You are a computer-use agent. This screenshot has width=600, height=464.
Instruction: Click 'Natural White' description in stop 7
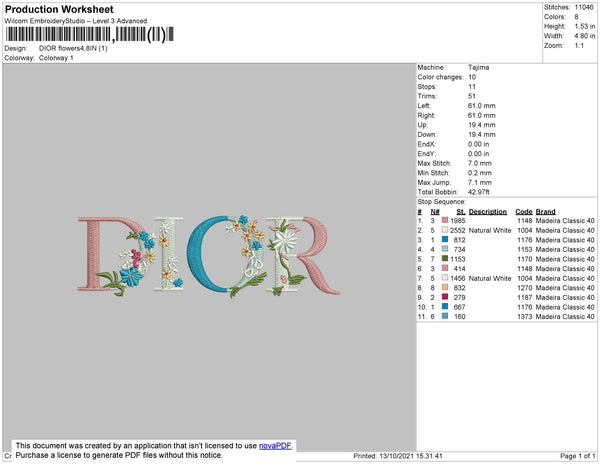pos(490,278)
